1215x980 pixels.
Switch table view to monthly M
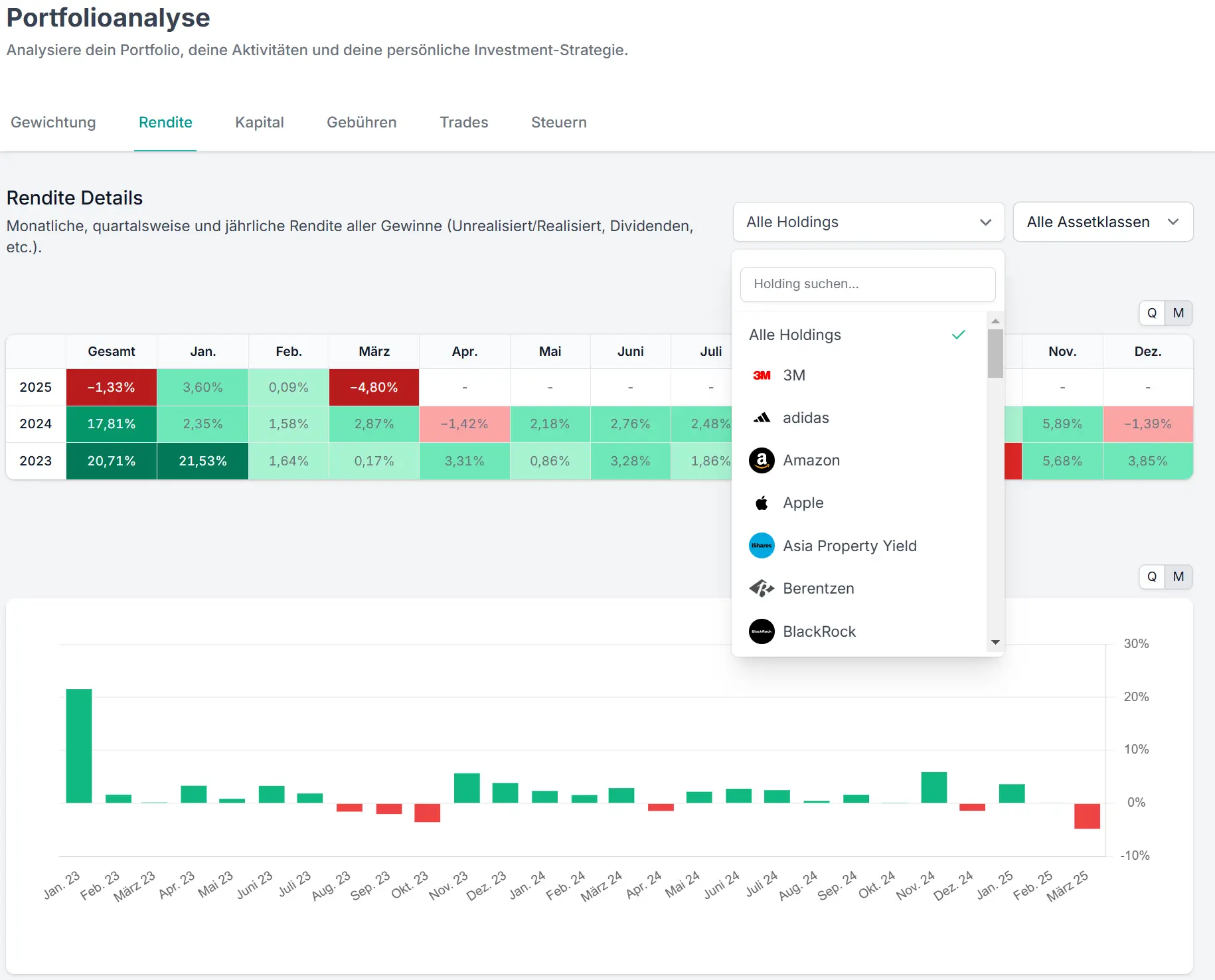pyautogui.click(x=1178, y=313)
